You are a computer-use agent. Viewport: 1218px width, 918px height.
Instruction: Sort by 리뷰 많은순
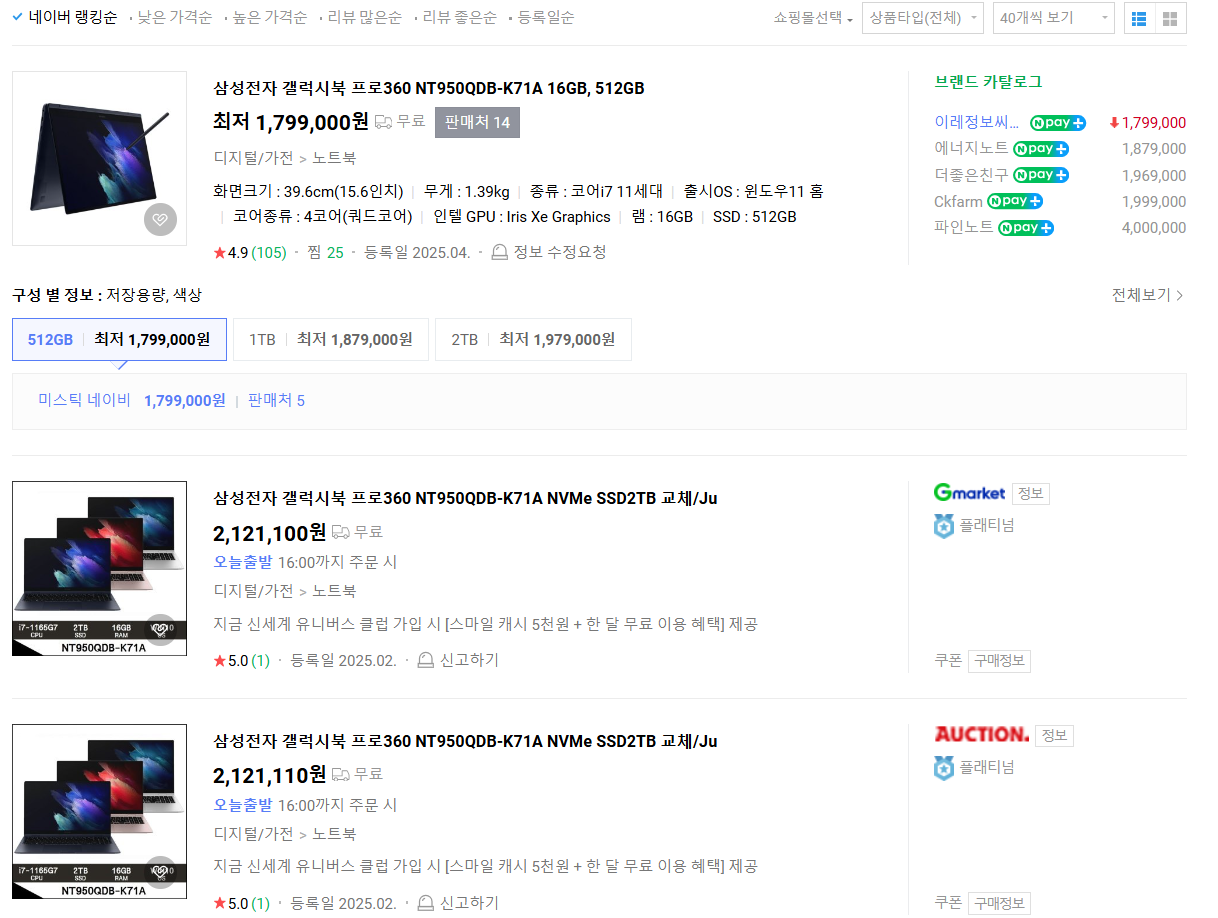pos(365,17)
